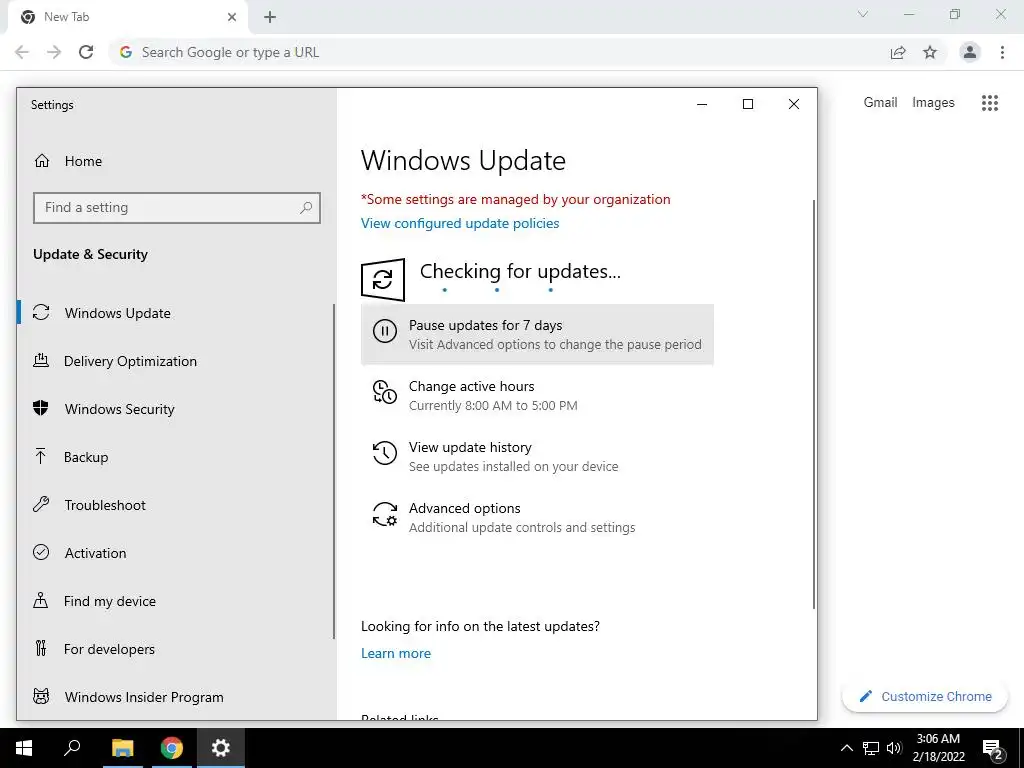Open Windows Security page
1024x768 pixels.
[175, 409]
